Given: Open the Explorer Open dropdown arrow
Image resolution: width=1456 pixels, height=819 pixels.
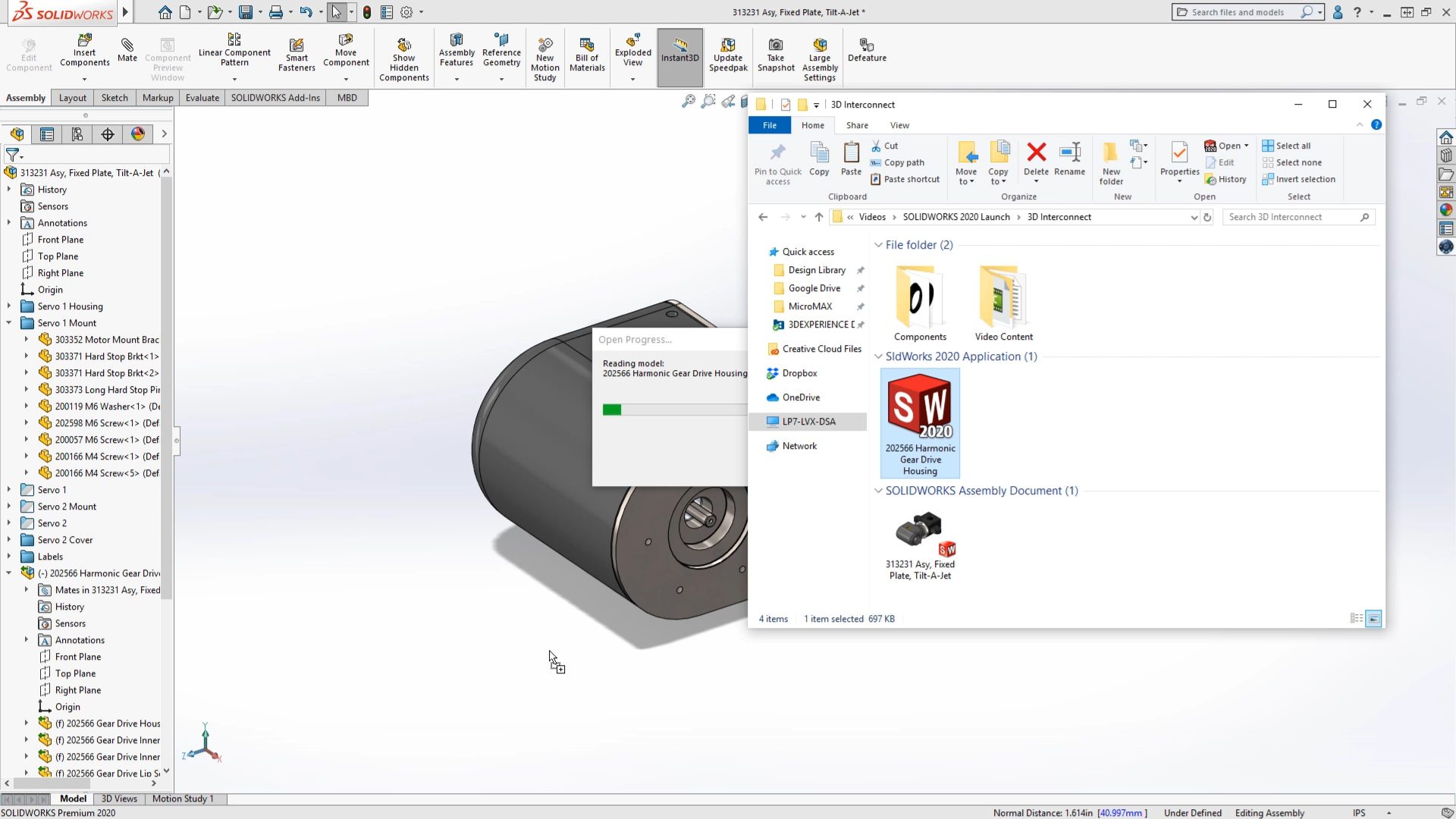Looking at the screenshot, I should pos(1246,146).
